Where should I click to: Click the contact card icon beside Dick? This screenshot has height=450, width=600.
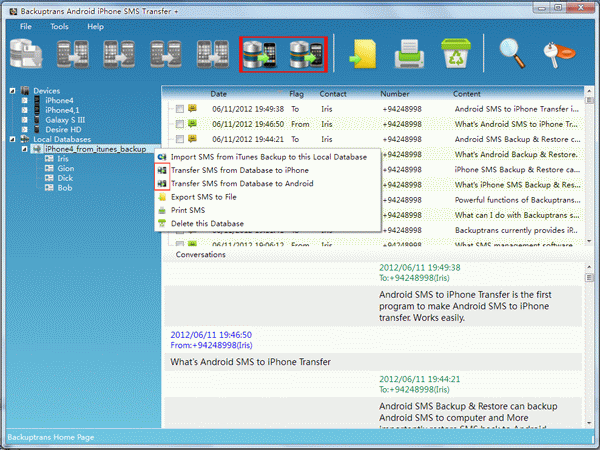pyautogui.click(x=49, y=178)
